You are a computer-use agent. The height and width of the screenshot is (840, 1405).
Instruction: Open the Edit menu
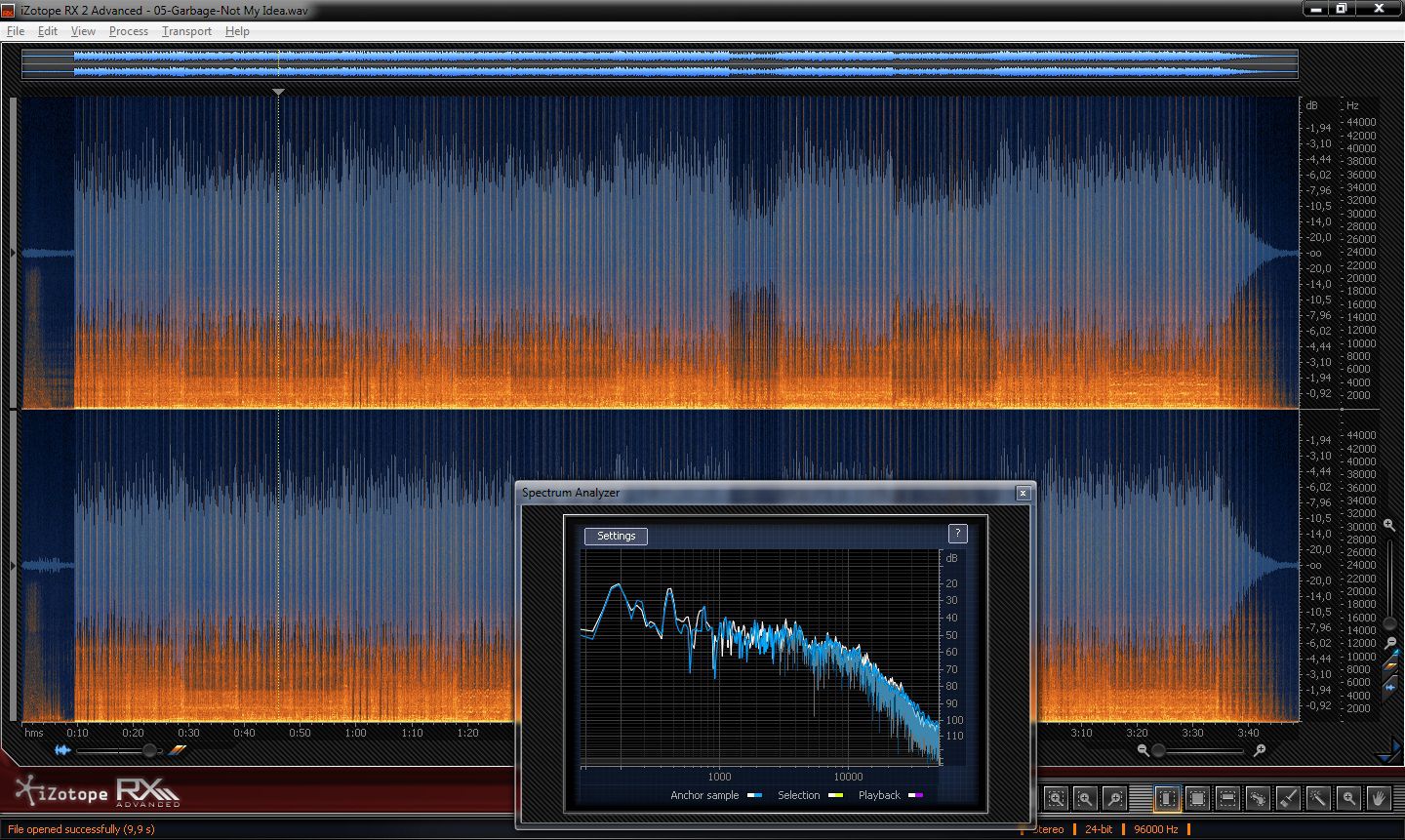48,31
